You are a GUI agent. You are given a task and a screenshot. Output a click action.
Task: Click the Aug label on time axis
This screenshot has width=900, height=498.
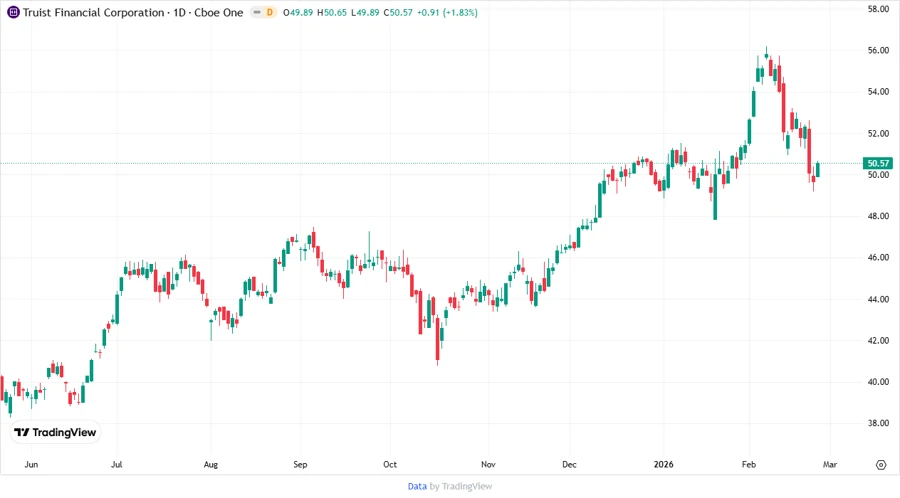click(x=211, y=465)
